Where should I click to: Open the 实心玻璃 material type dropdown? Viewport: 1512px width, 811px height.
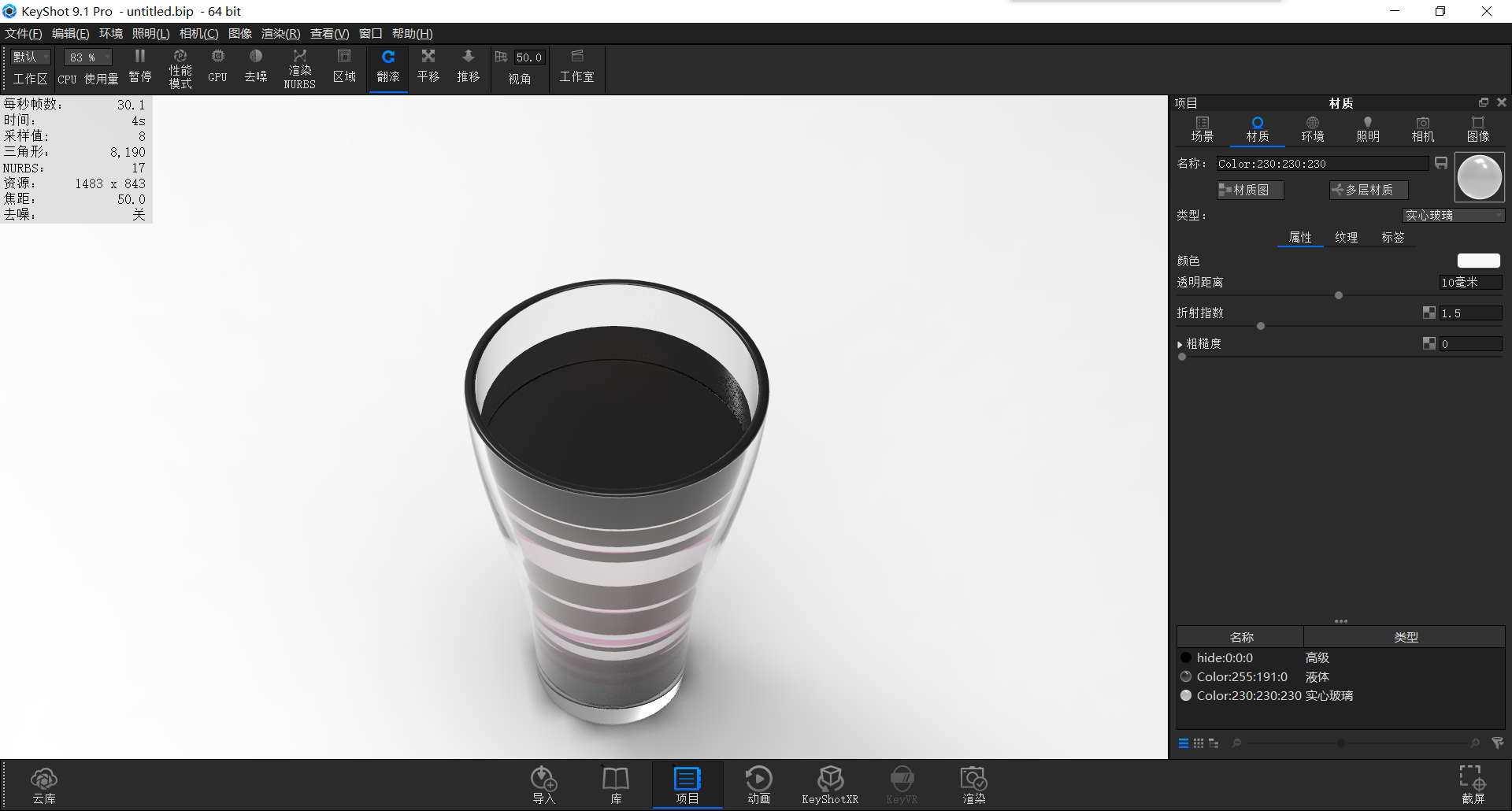coord(1453,215)
